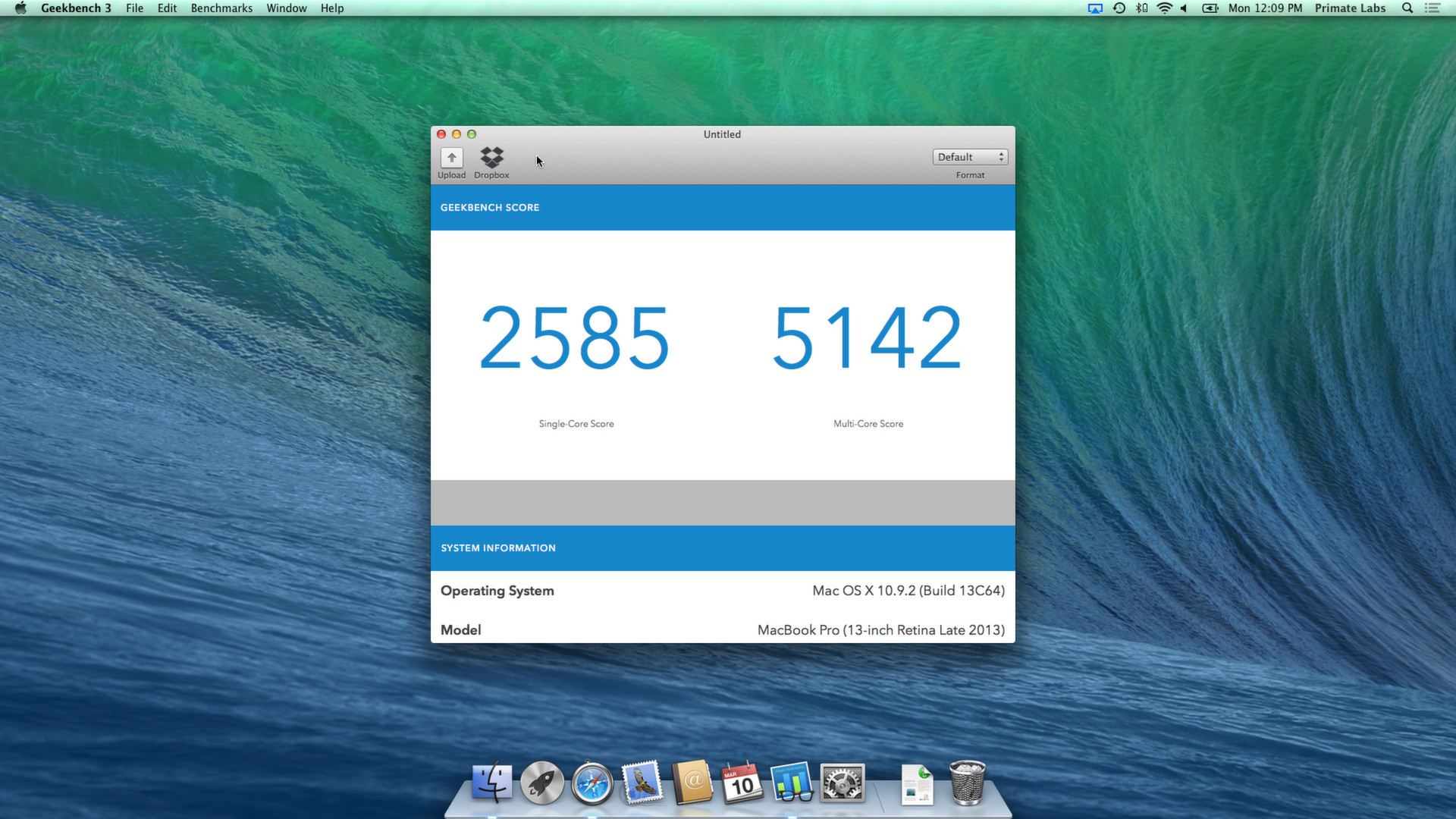This screenshot has height=819, width=1456.
Task: Check the battery status icon
Action: click(x=1210, y=8)
